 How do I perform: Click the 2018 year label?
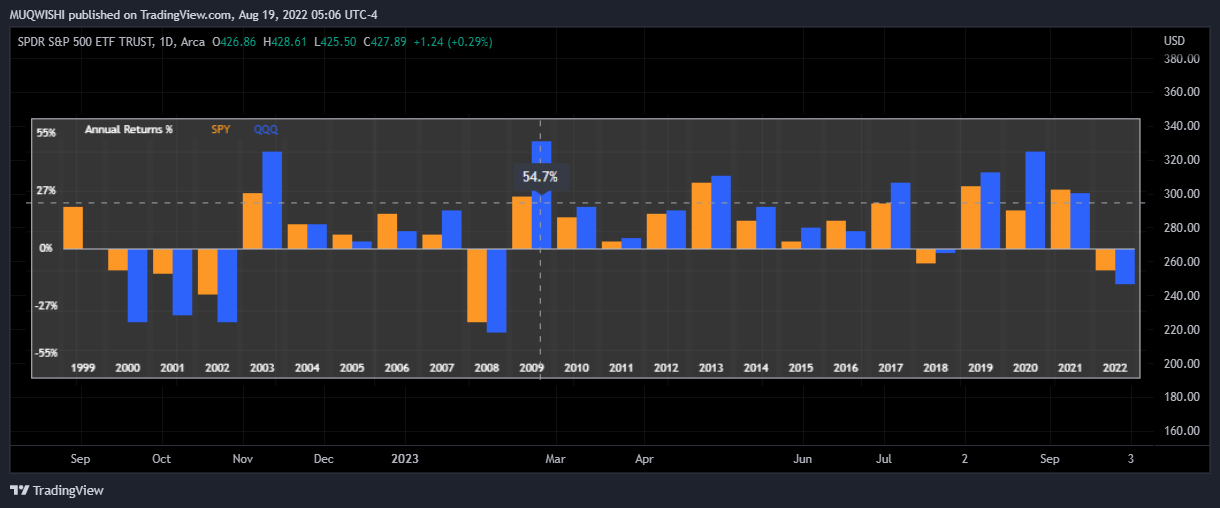point(936,368)
